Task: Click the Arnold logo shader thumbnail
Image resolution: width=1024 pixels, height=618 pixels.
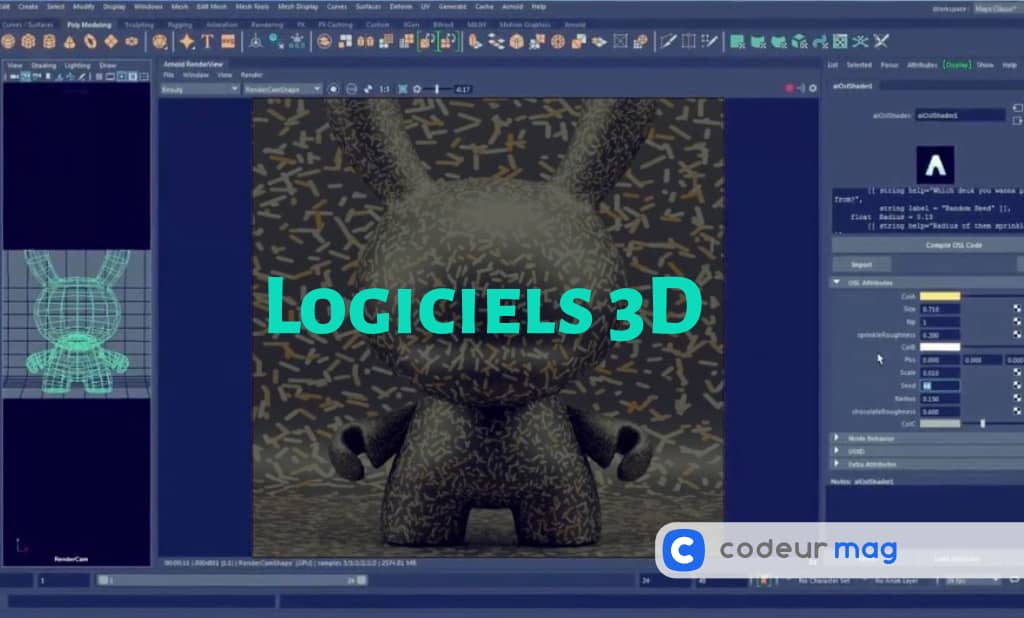Action: (x=935, y=164)
